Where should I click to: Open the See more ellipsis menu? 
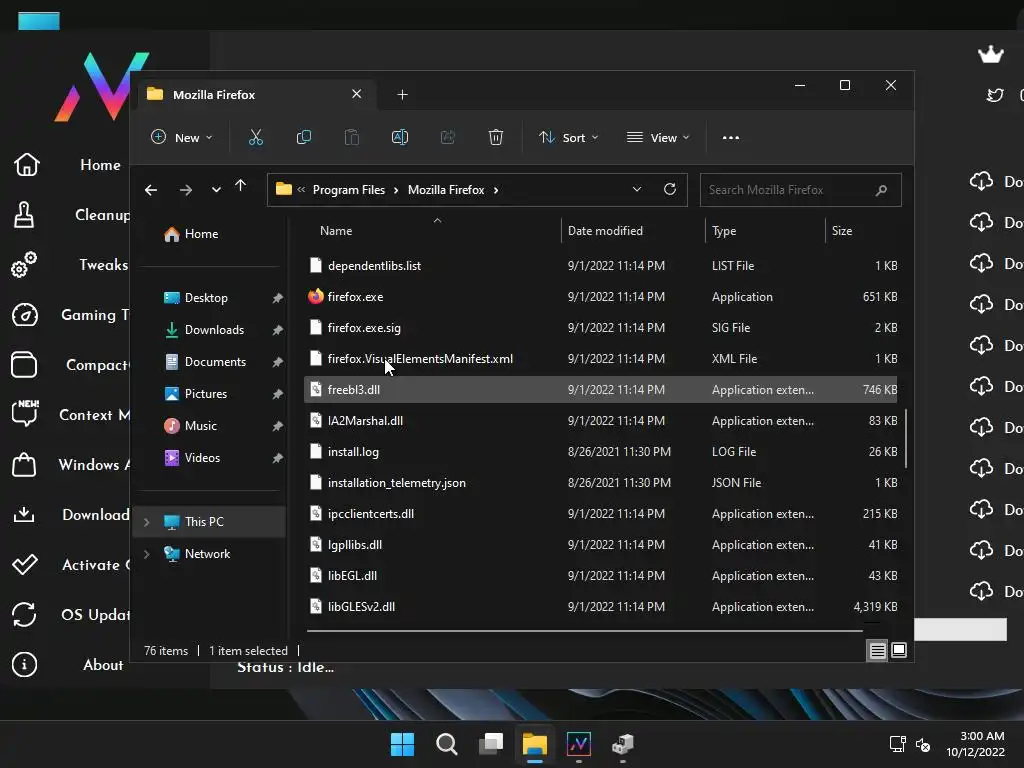click(731, 138)
